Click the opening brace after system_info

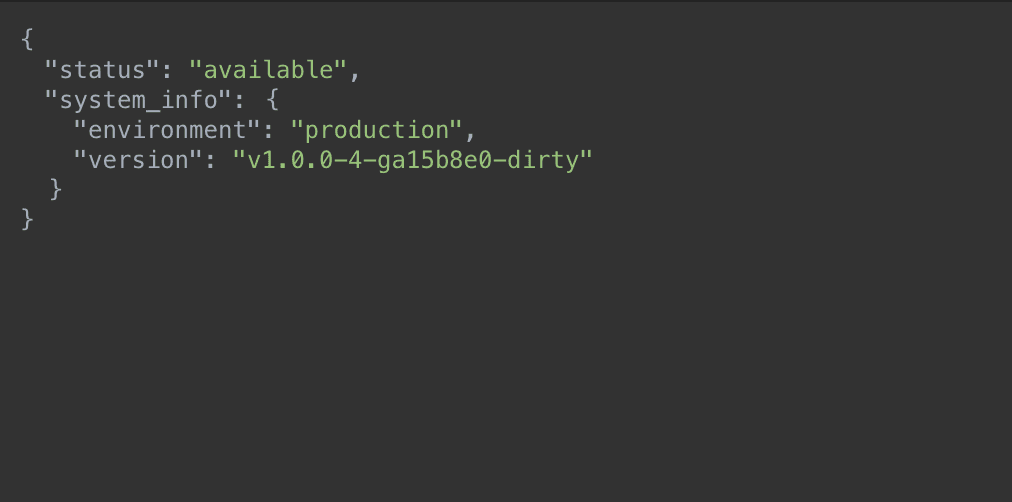coord(272,100)
